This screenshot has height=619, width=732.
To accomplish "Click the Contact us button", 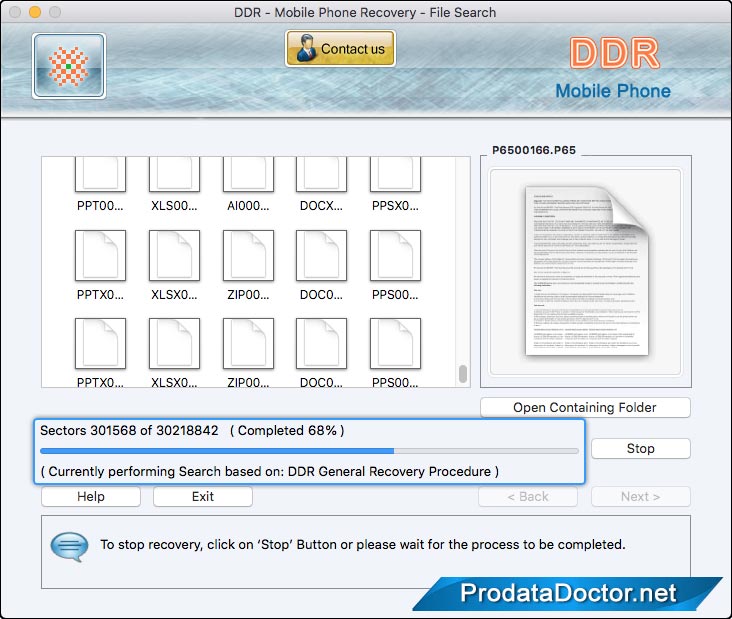I will [340, 49].
